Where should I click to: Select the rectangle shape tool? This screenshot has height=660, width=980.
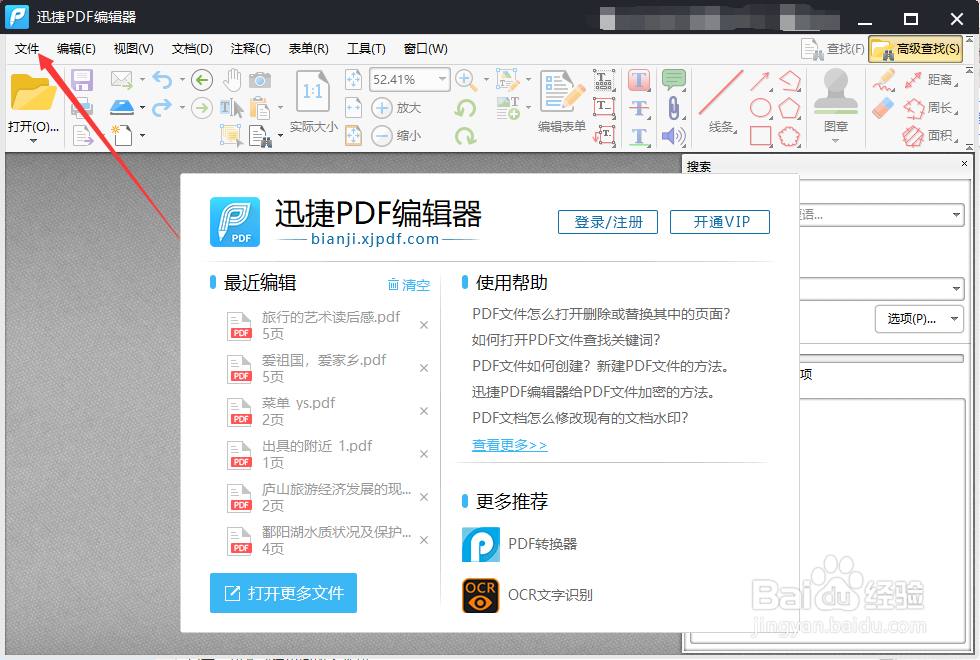click(760, 136)
